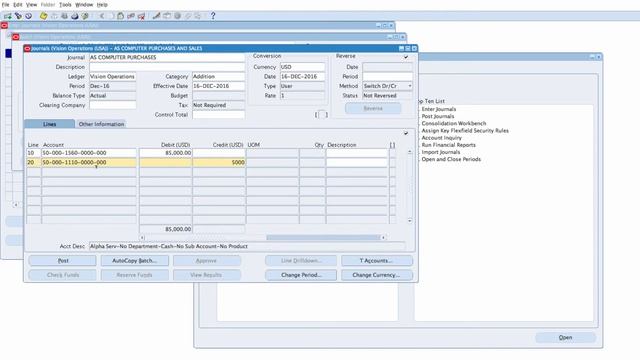Click the Reverse button
640x360 pixels.
click(x=373, y=109)
